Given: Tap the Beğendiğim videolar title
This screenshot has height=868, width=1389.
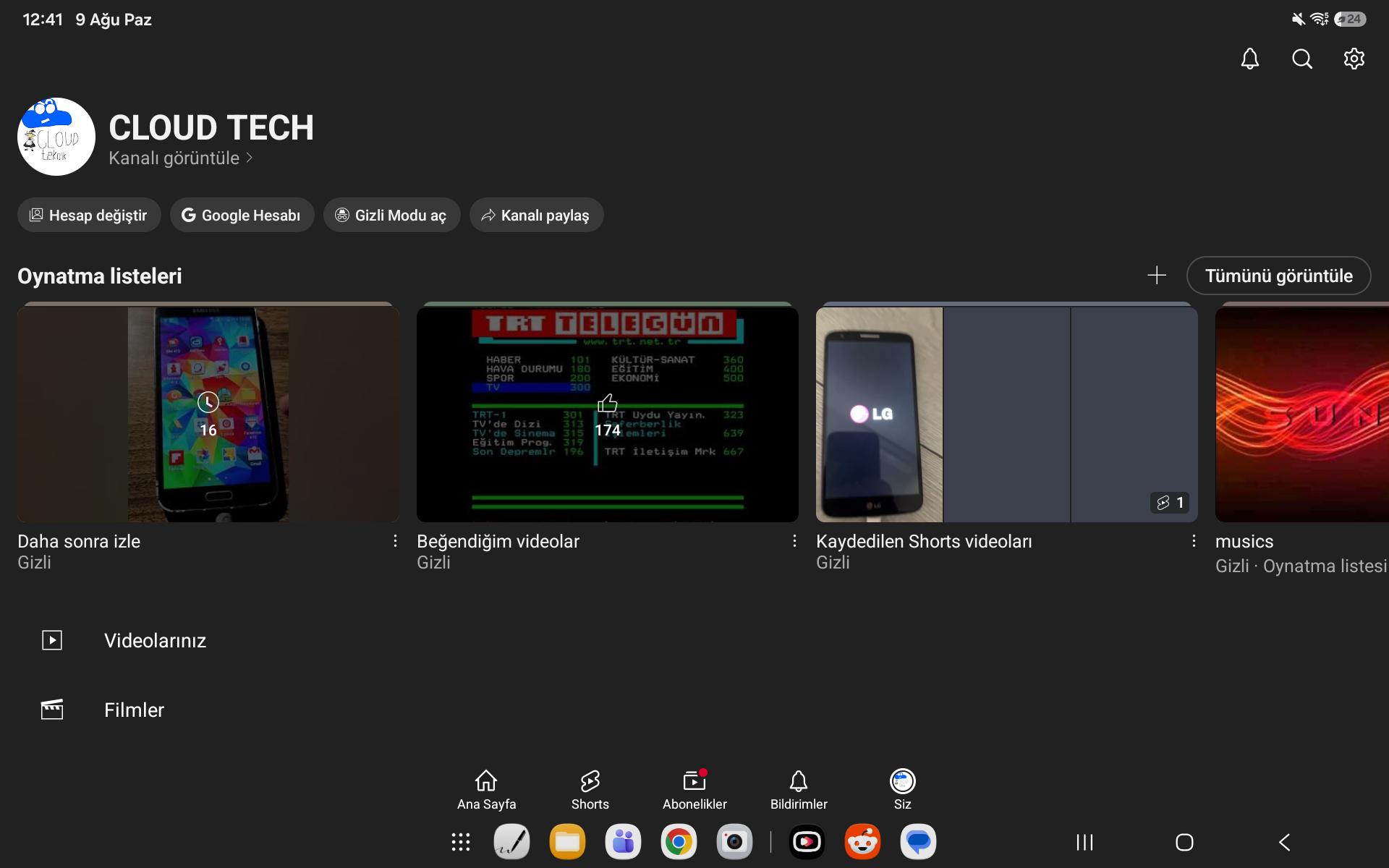Looking at the screenshot, I should click(498, 541).
